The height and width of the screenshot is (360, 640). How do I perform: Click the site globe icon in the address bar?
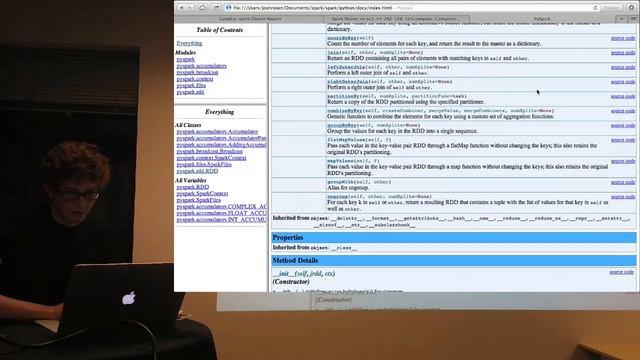(229, 8)
